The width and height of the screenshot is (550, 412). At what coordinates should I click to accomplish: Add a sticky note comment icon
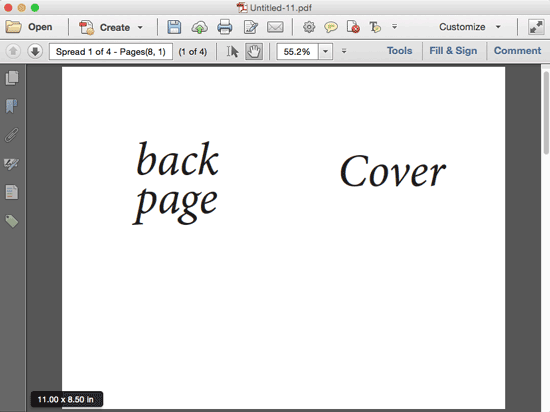(x=331, y=27)
